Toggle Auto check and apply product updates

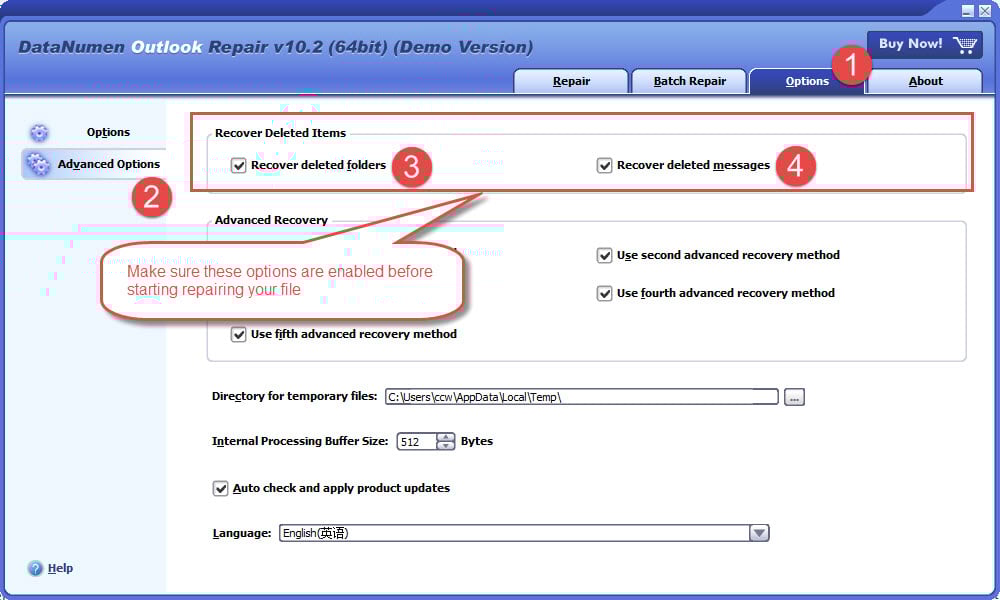tap(220, 488)
